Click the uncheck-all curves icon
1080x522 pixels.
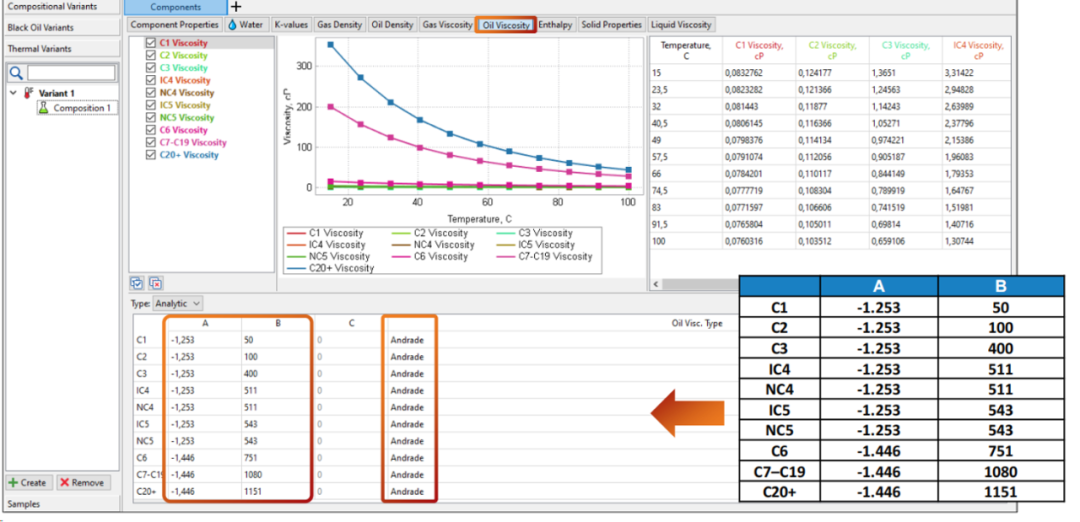pos(155,284)
